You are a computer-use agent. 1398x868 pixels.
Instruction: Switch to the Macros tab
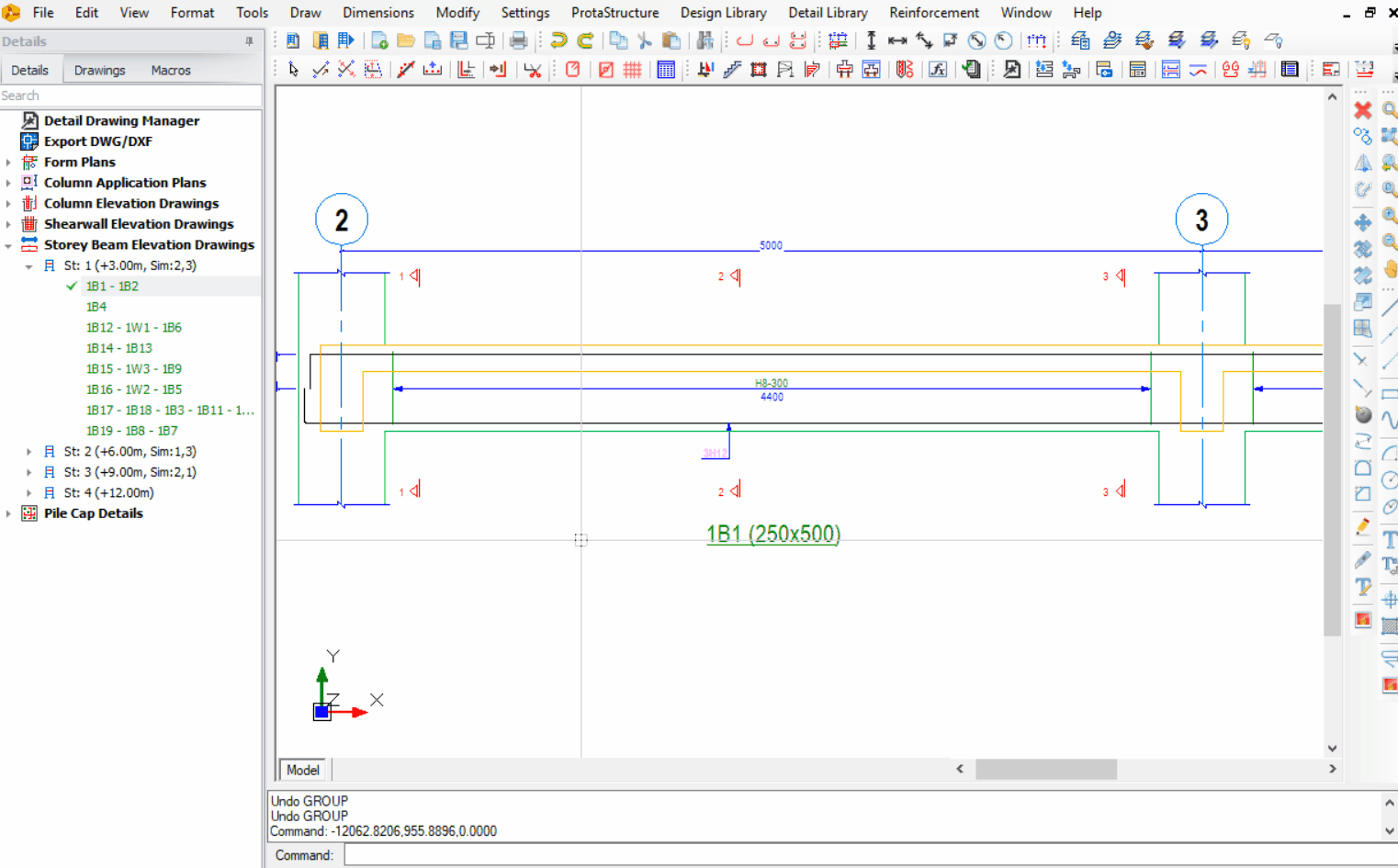pos(171,70)
